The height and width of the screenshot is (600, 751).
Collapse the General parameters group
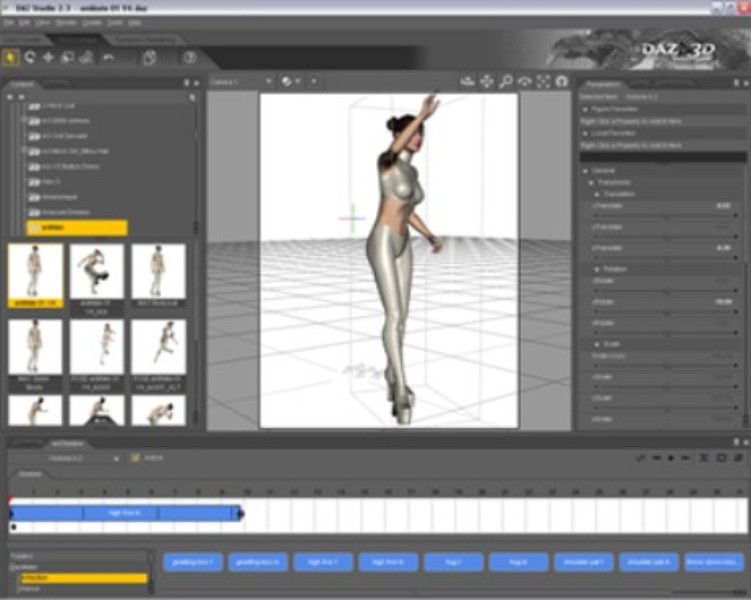587,170
